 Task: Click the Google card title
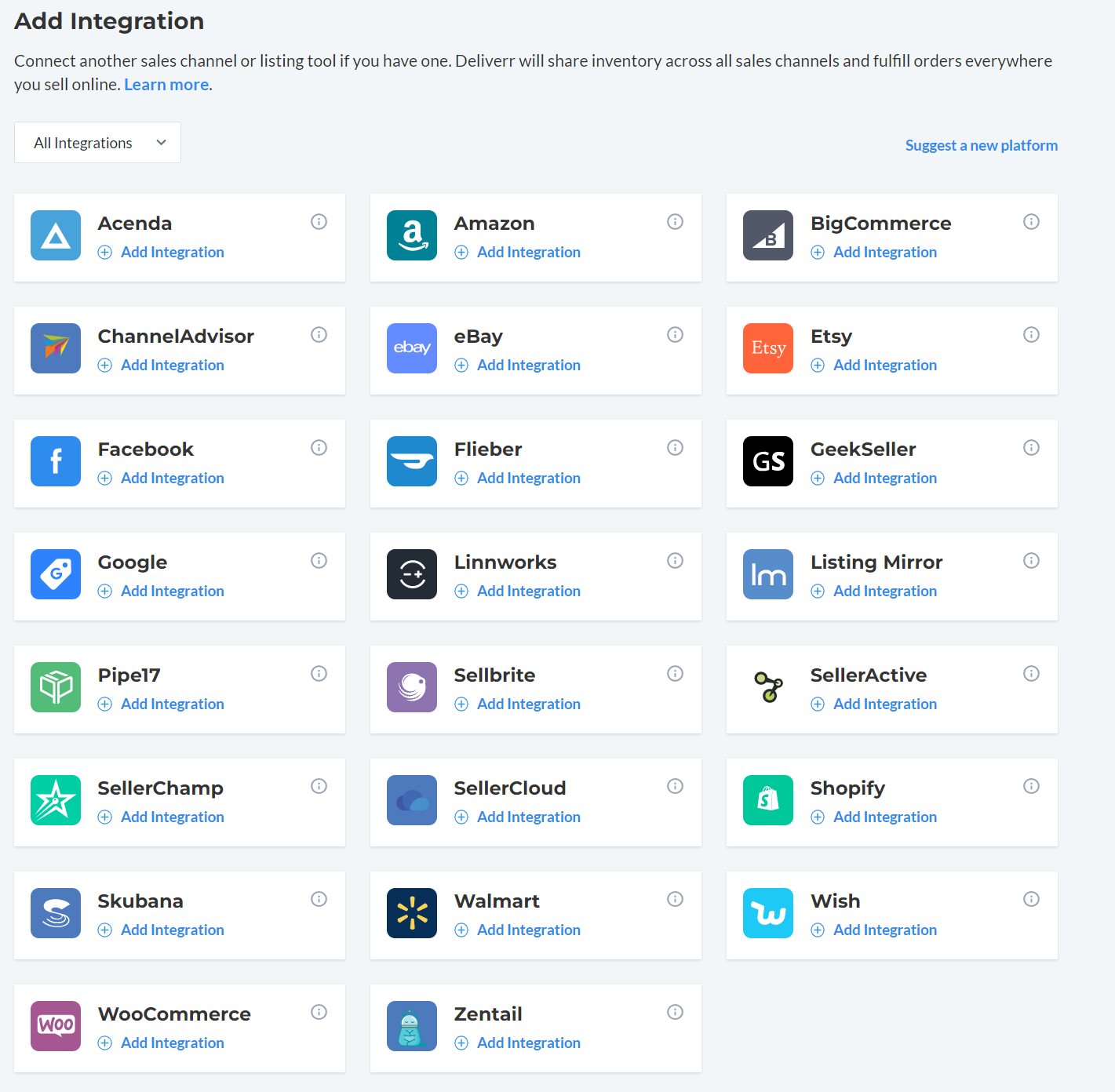pos(133,562)
